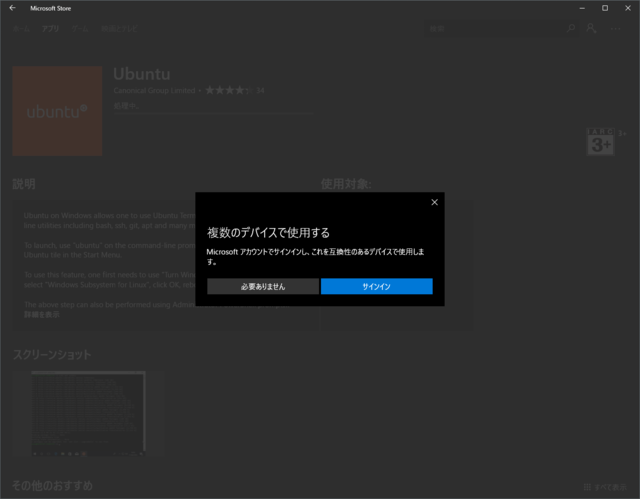Screen dimensions: 640x499
Task: Click the その他のおすすめ heading
Action: [x=52, y=486]
